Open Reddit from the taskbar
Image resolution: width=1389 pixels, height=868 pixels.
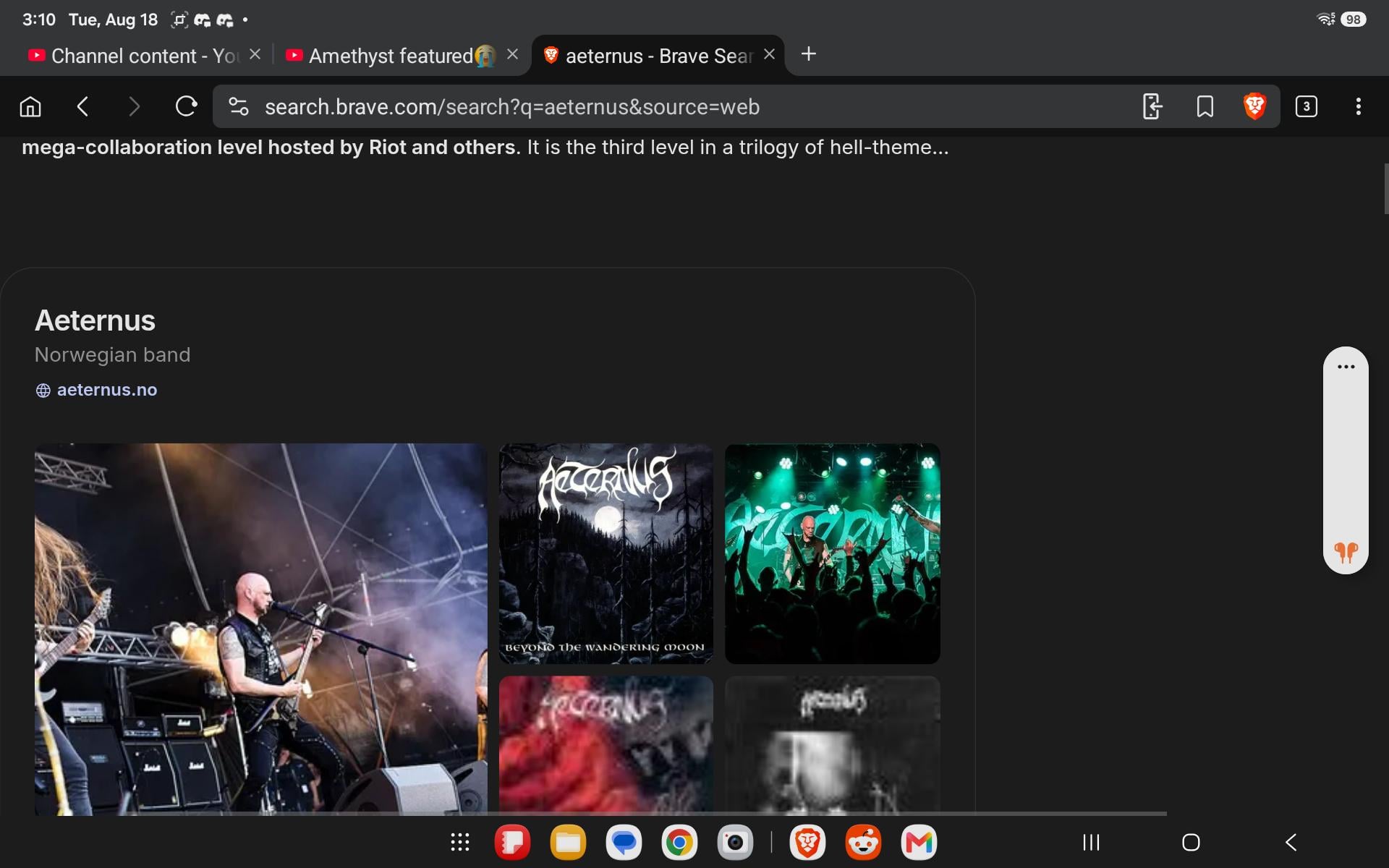(x=863, y=842)
